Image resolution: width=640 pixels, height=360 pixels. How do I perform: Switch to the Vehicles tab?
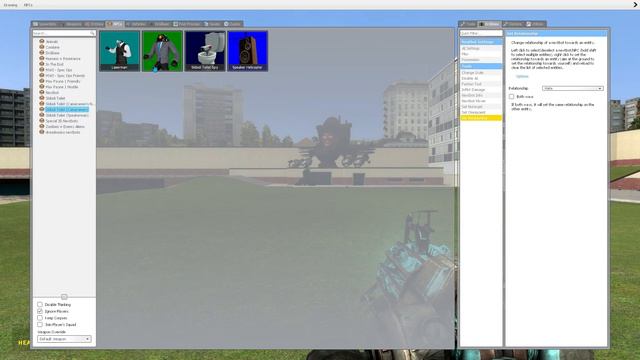(136, 24)
